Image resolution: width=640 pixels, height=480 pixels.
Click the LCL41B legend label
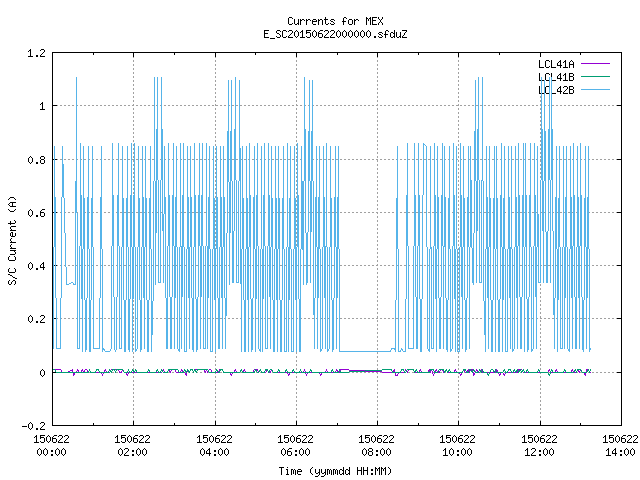coord(556,77)
